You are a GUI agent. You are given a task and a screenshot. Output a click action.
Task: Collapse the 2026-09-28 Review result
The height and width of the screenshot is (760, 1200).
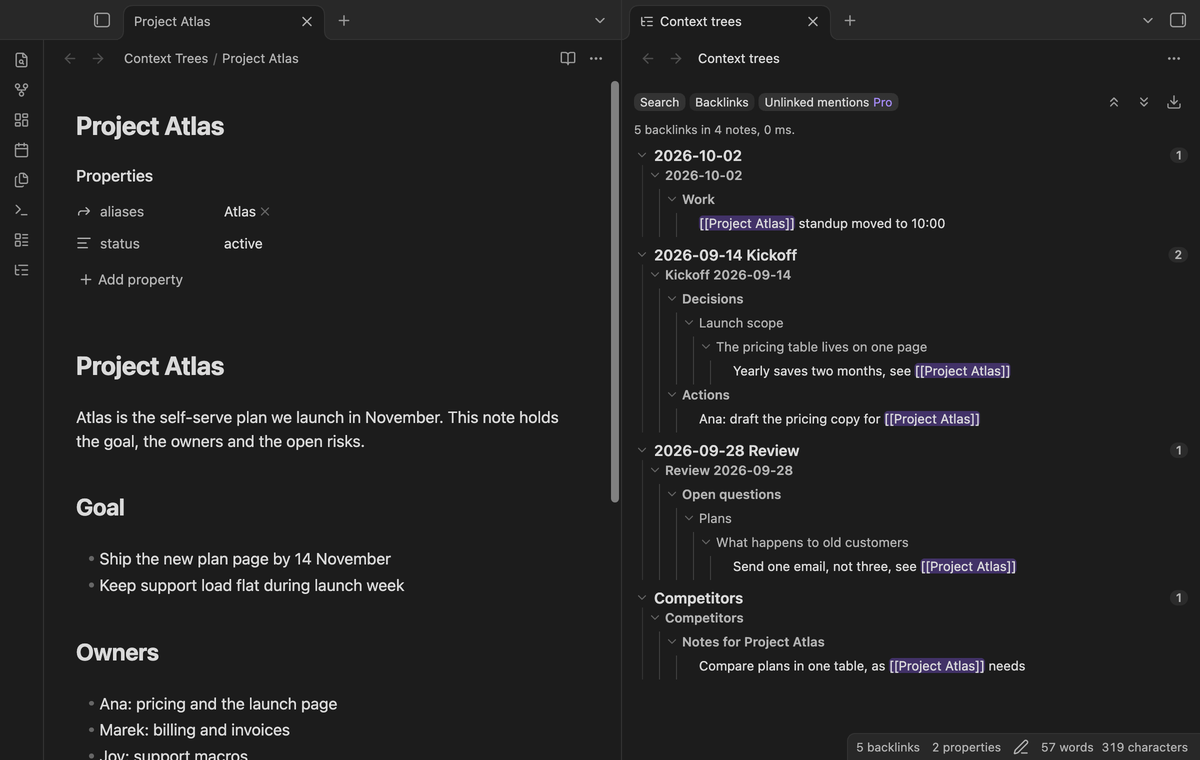coord(642,450)
